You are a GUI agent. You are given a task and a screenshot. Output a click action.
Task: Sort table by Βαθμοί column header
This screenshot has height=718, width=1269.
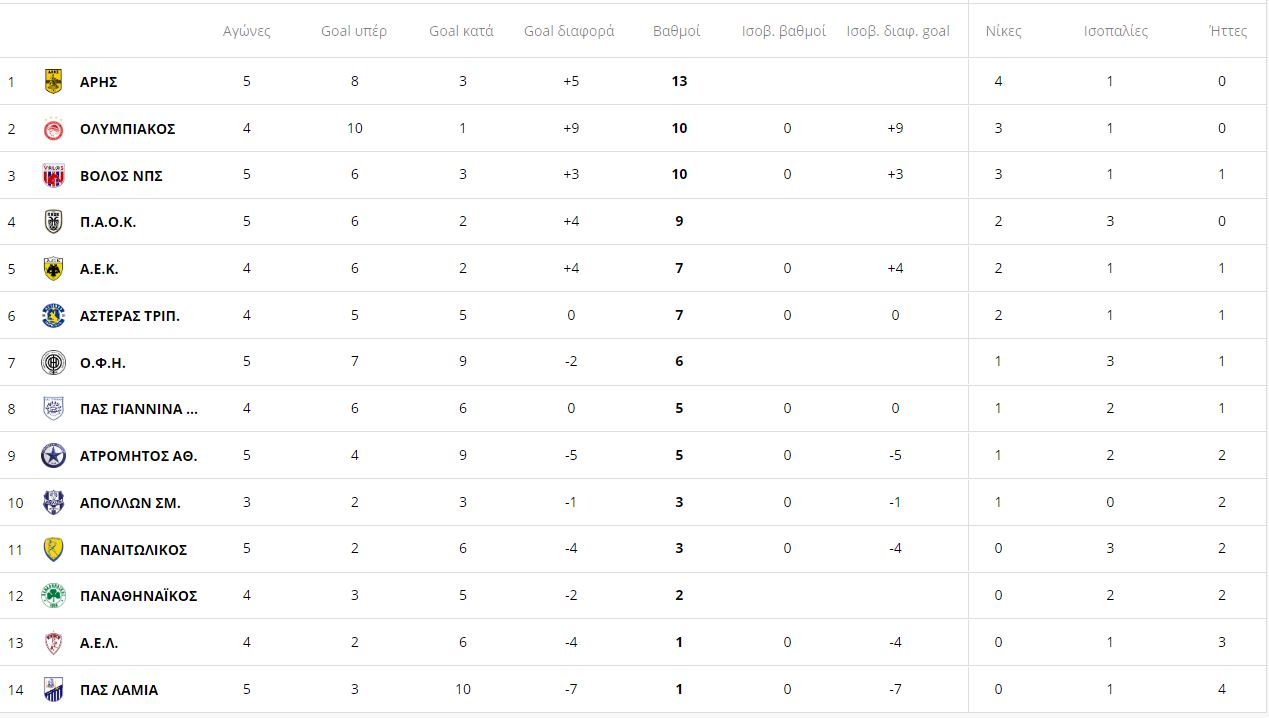(x=677, y=31)
